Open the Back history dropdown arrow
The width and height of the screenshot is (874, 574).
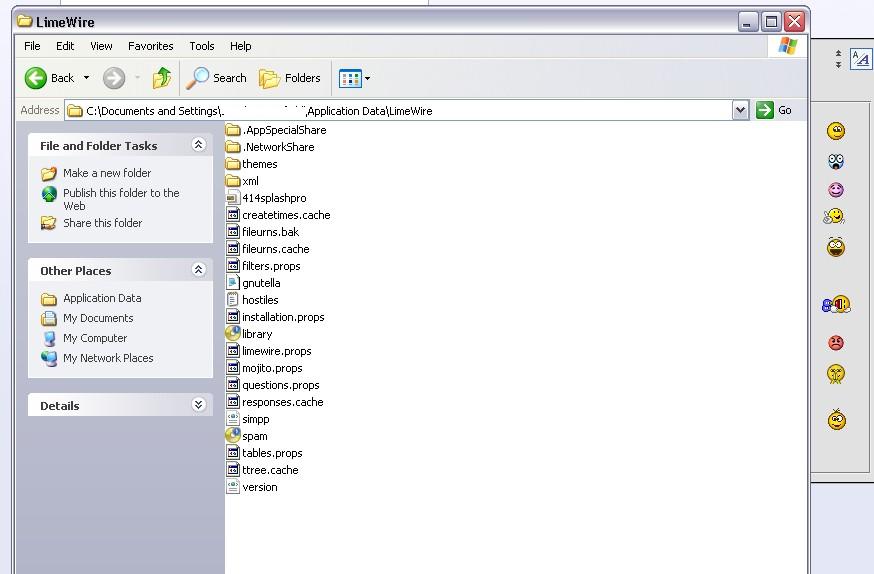tap(86, 78)
